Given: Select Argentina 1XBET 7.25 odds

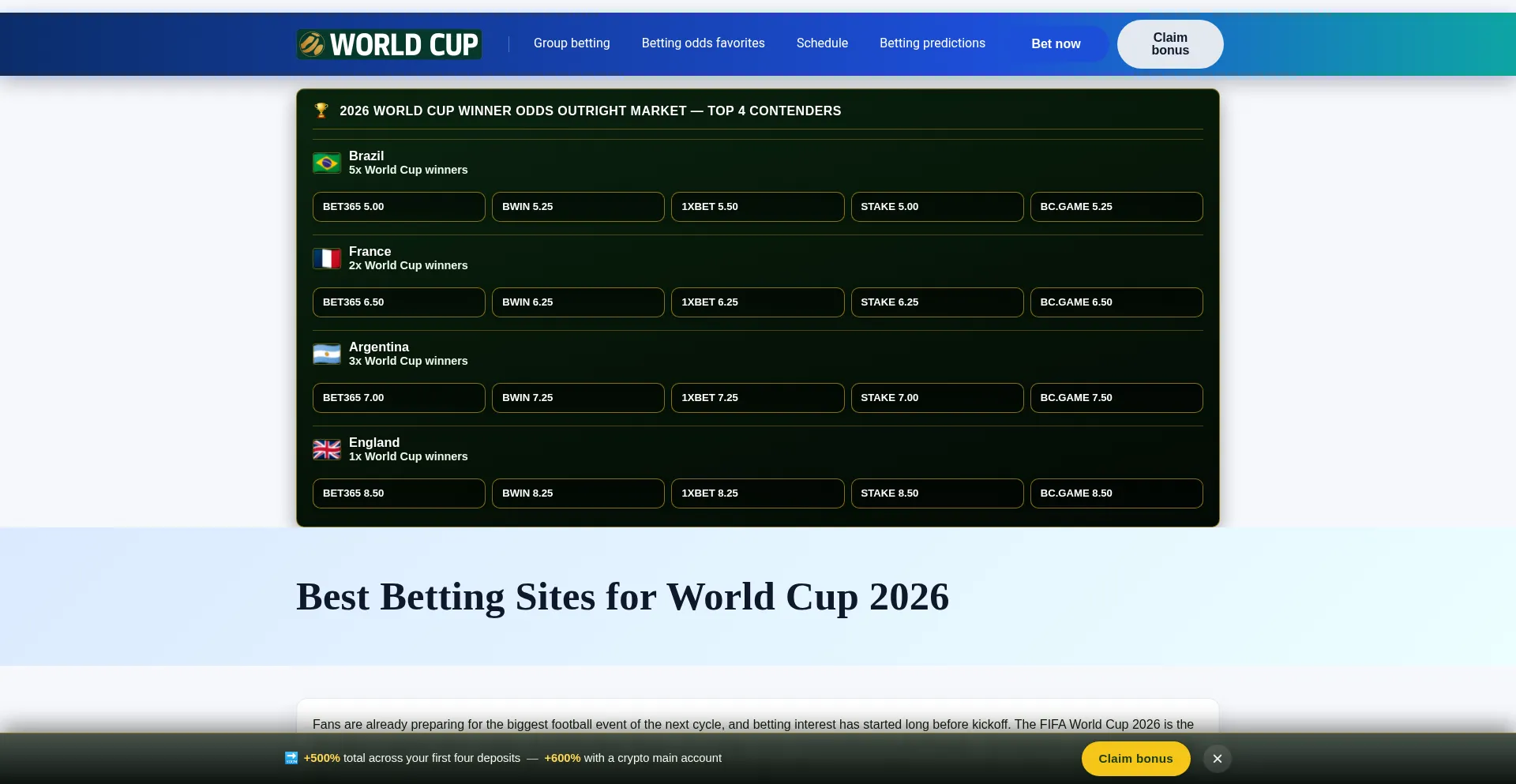Looking at the screenshot, I should click(757, 398).
